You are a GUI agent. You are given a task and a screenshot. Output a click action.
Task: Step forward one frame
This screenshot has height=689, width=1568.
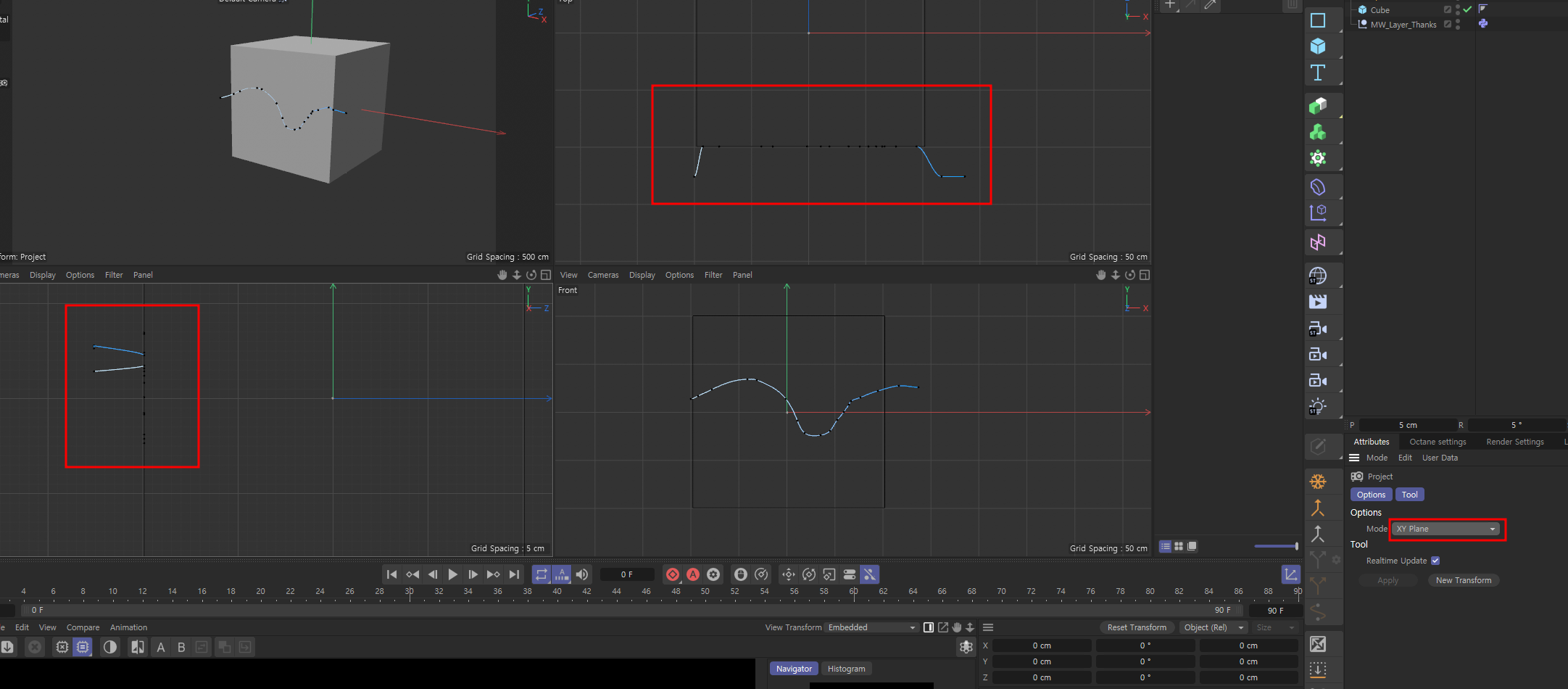pos(473,574)
